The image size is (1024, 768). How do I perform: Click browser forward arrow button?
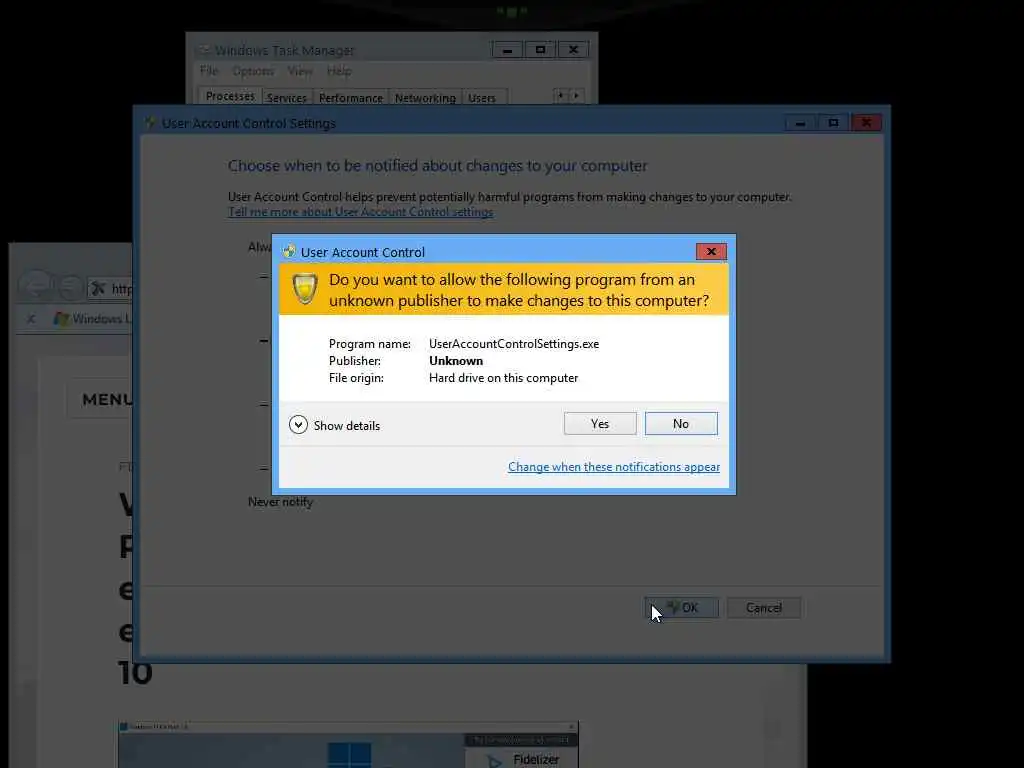pyautogui.click(x=70, y=287)
